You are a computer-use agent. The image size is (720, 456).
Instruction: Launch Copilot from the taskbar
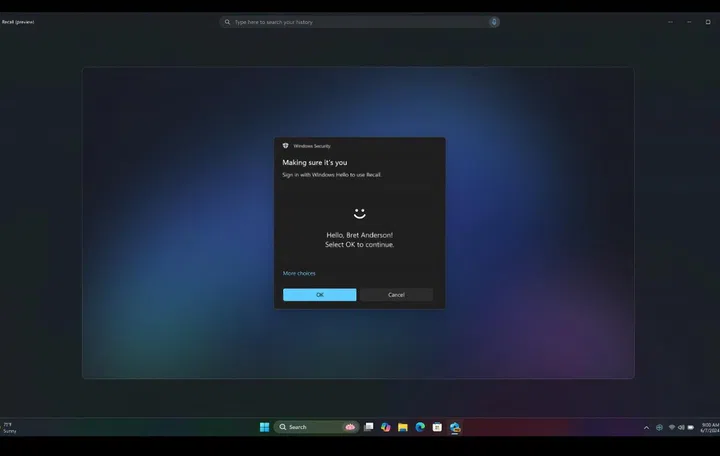(x=386, y=427)
